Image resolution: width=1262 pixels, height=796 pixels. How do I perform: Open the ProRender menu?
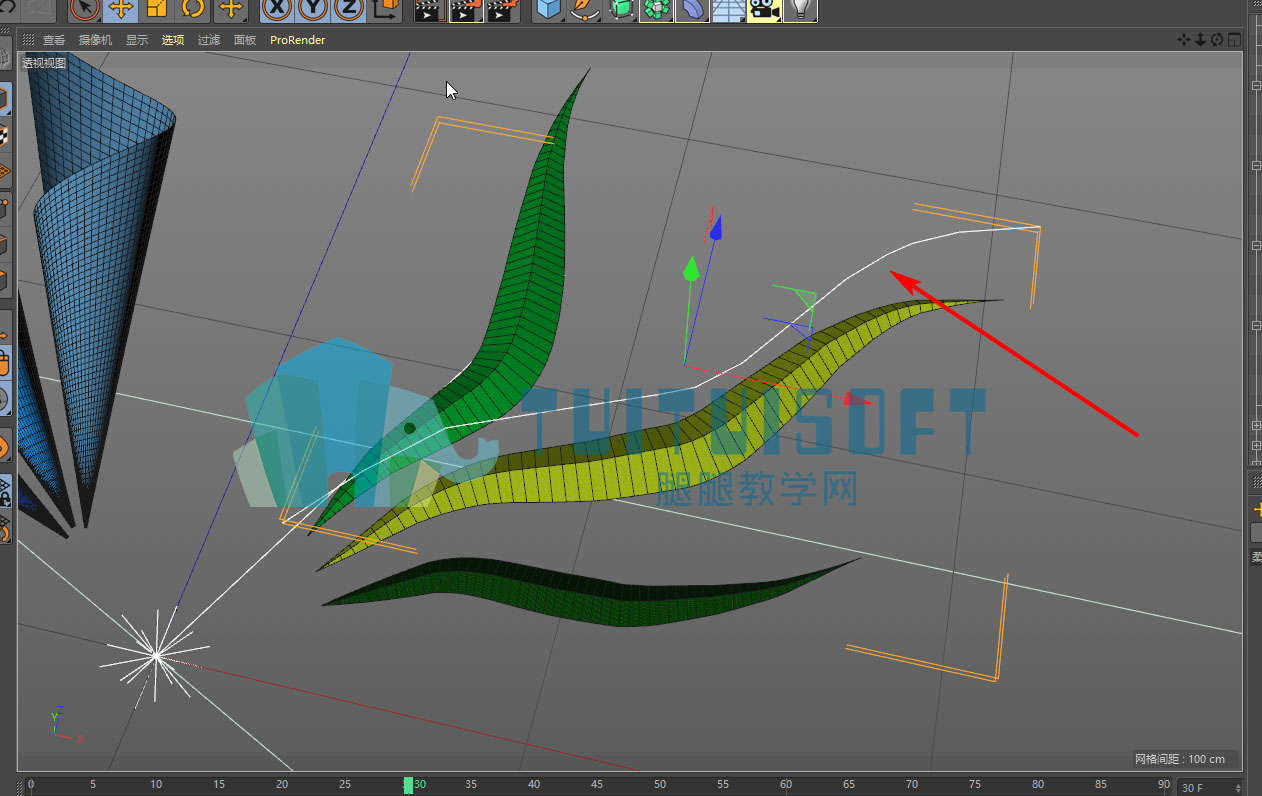tap(297, 40)
